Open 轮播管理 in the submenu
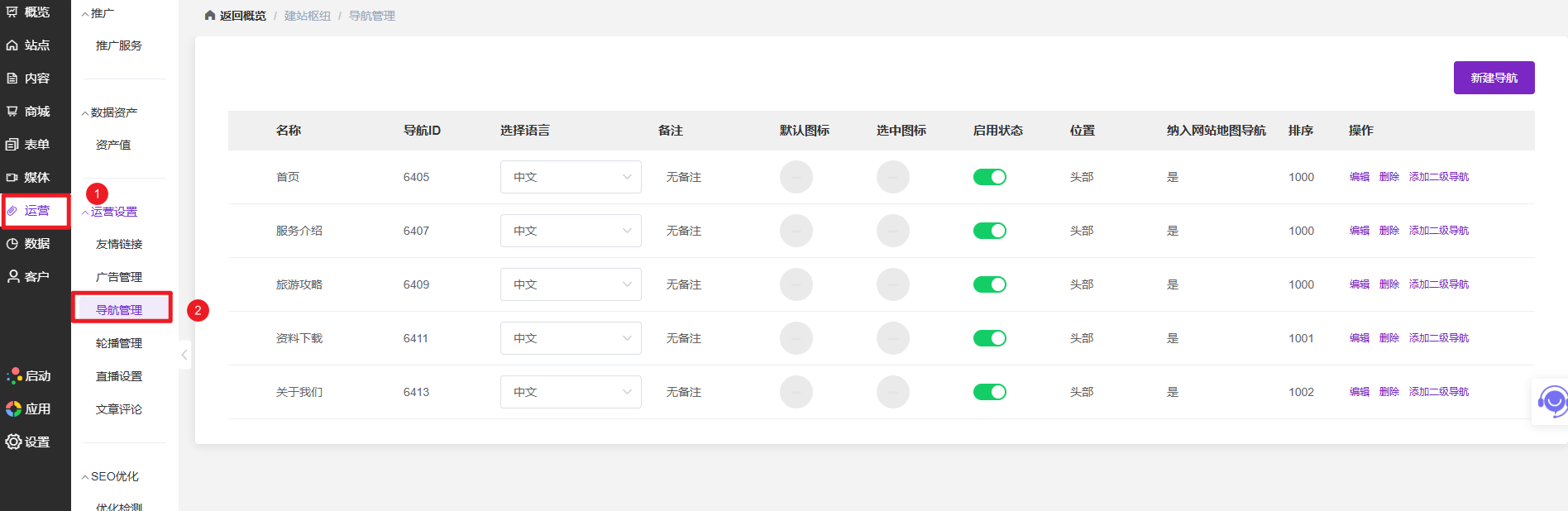Screen dimensions: 1568x511 coord(119,343)
